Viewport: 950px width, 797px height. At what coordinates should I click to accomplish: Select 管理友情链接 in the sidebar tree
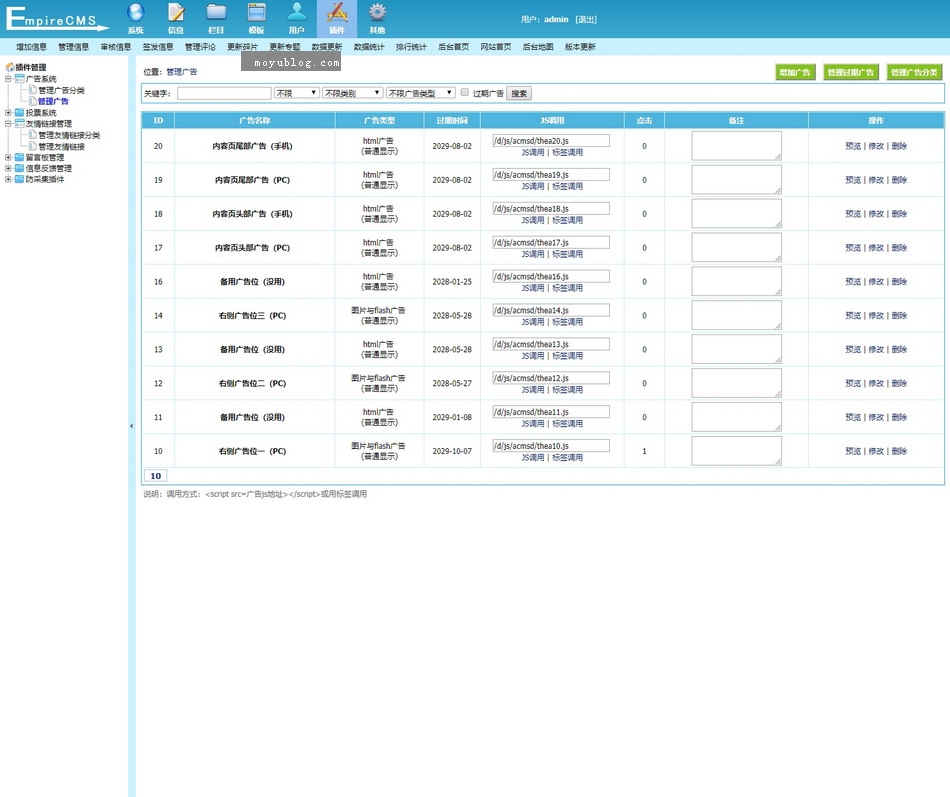62,147
